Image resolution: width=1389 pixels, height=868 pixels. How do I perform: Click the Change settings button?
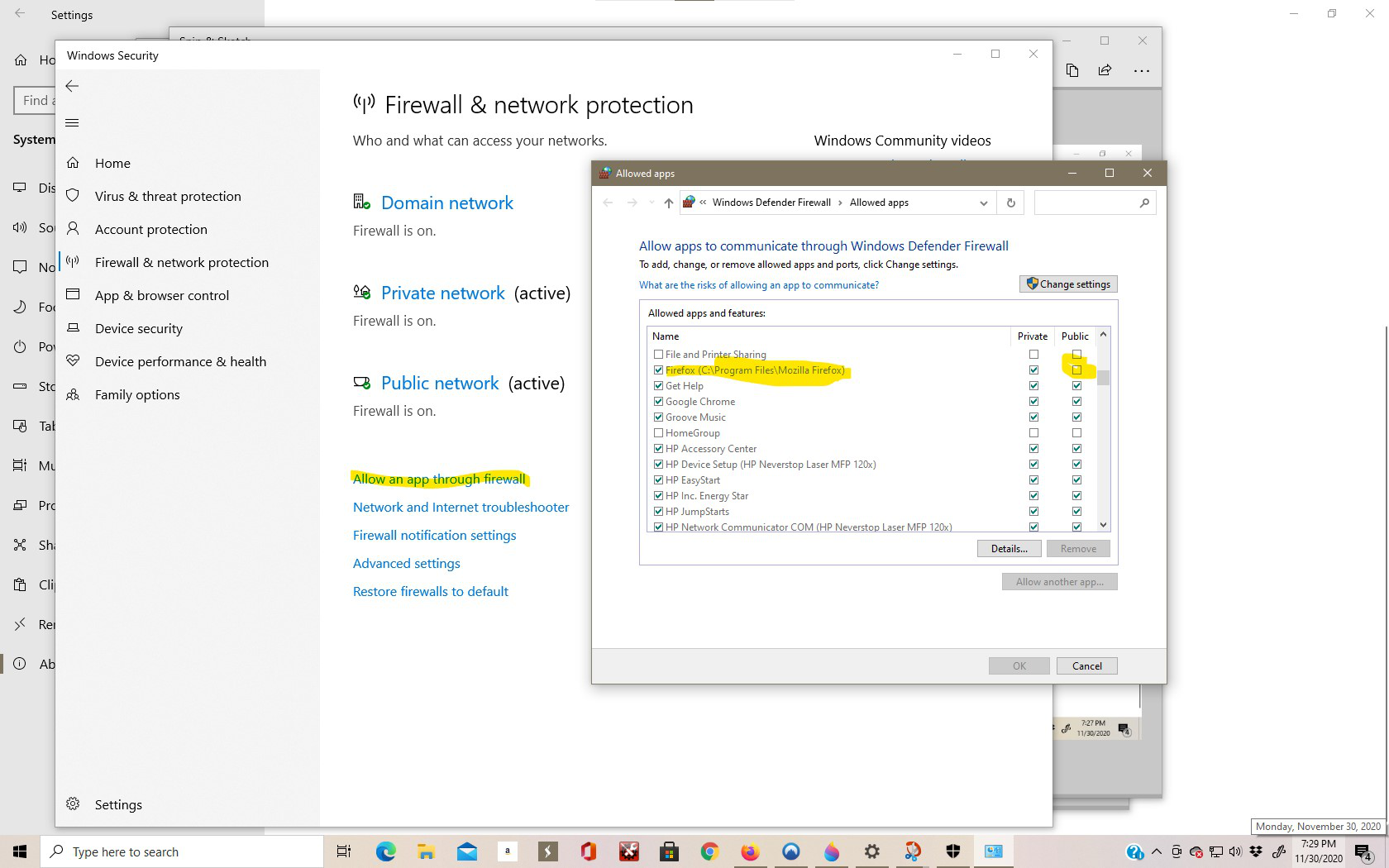tap(1068, 284)
